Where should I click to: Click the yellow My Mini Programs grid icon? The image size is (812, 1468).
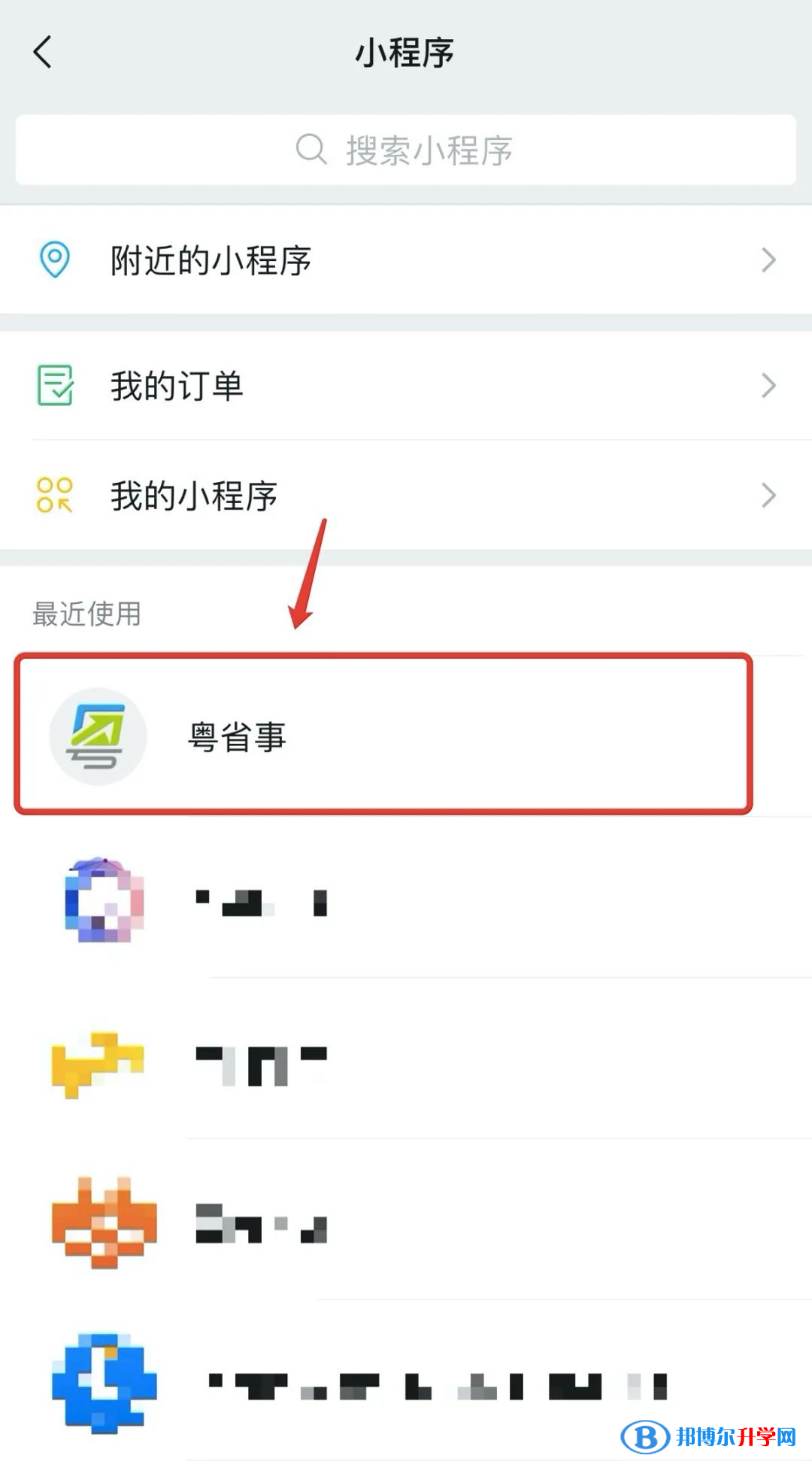pyautogui.click(x=55, y=495)
